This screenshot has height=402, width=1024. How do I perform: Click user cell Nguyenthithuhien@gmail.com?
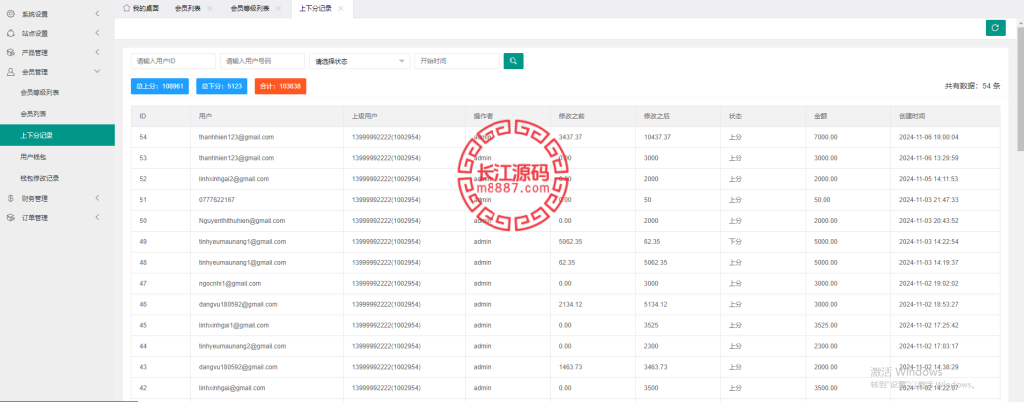tap(242, 221)
